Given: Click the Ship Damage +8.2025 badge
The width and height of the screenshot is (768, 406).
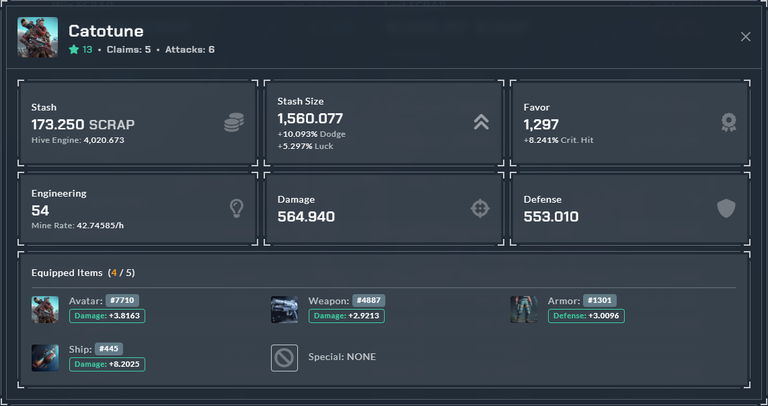Looking at the screenshot, I should [107, 364].
